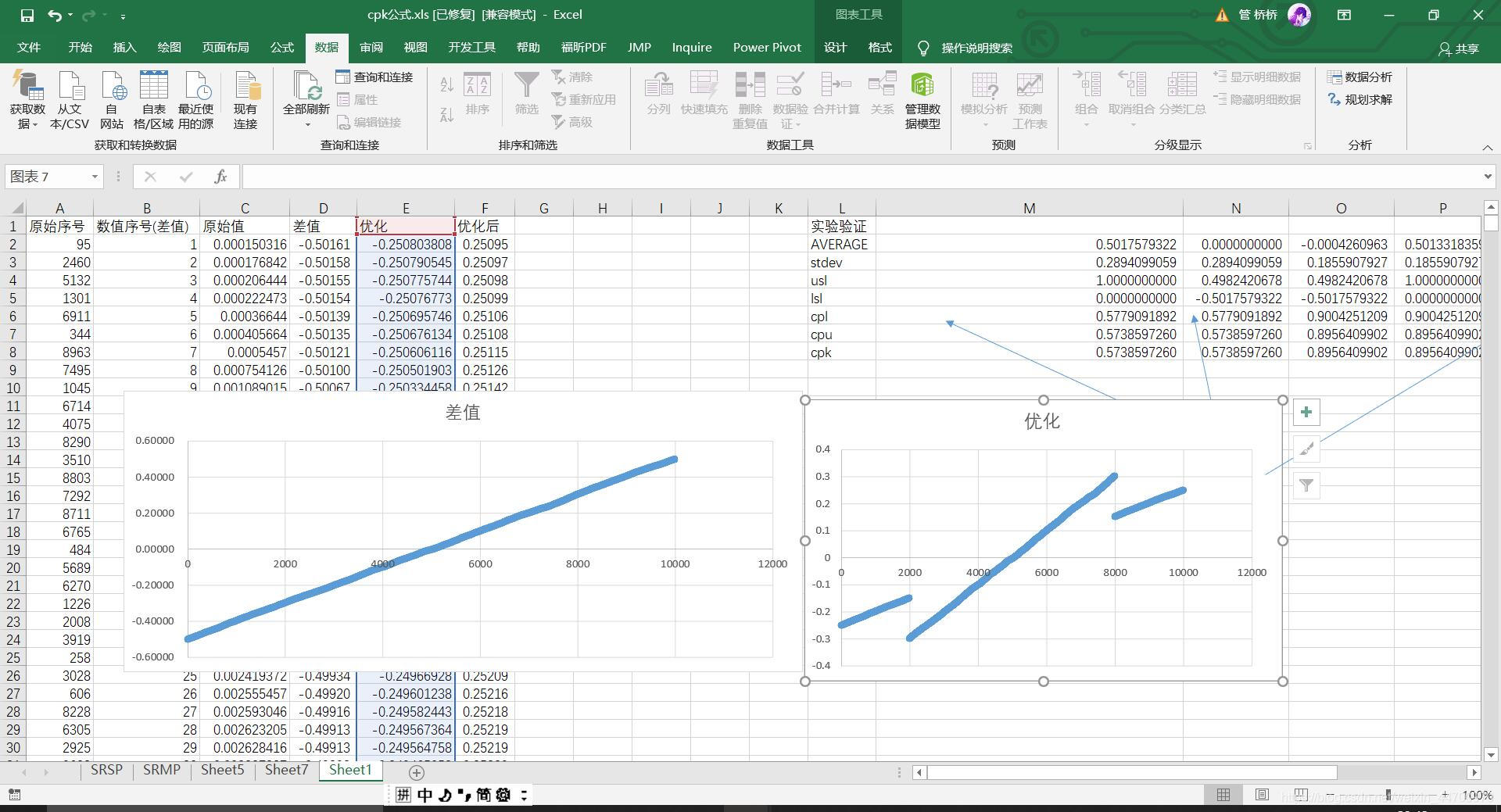Open Manage Data Model (管理数据模型)
The image size is (1501, 812).
click(922, 101)
